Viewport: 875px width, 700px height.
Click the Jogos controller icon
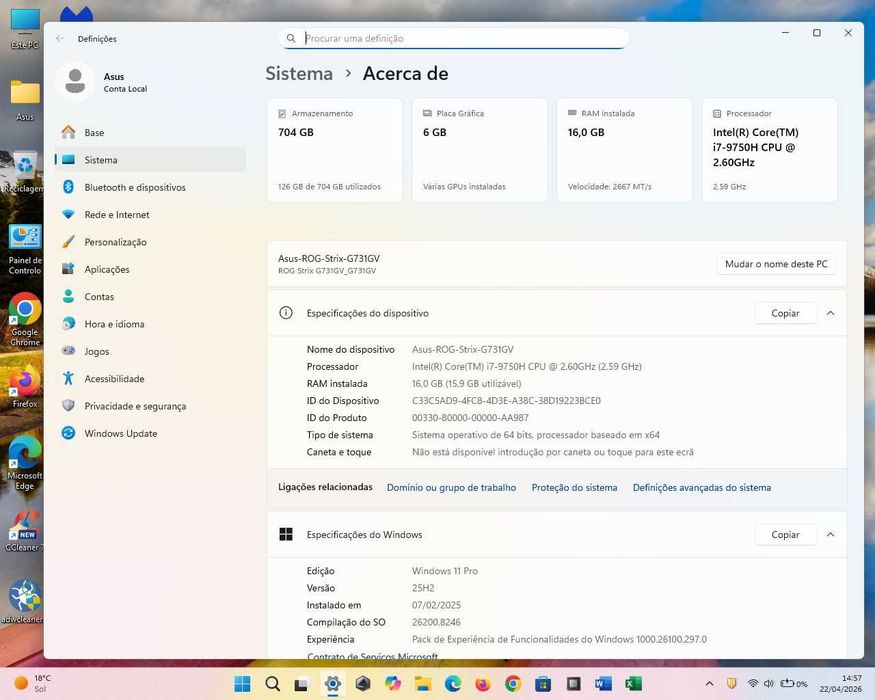point(69,351)
